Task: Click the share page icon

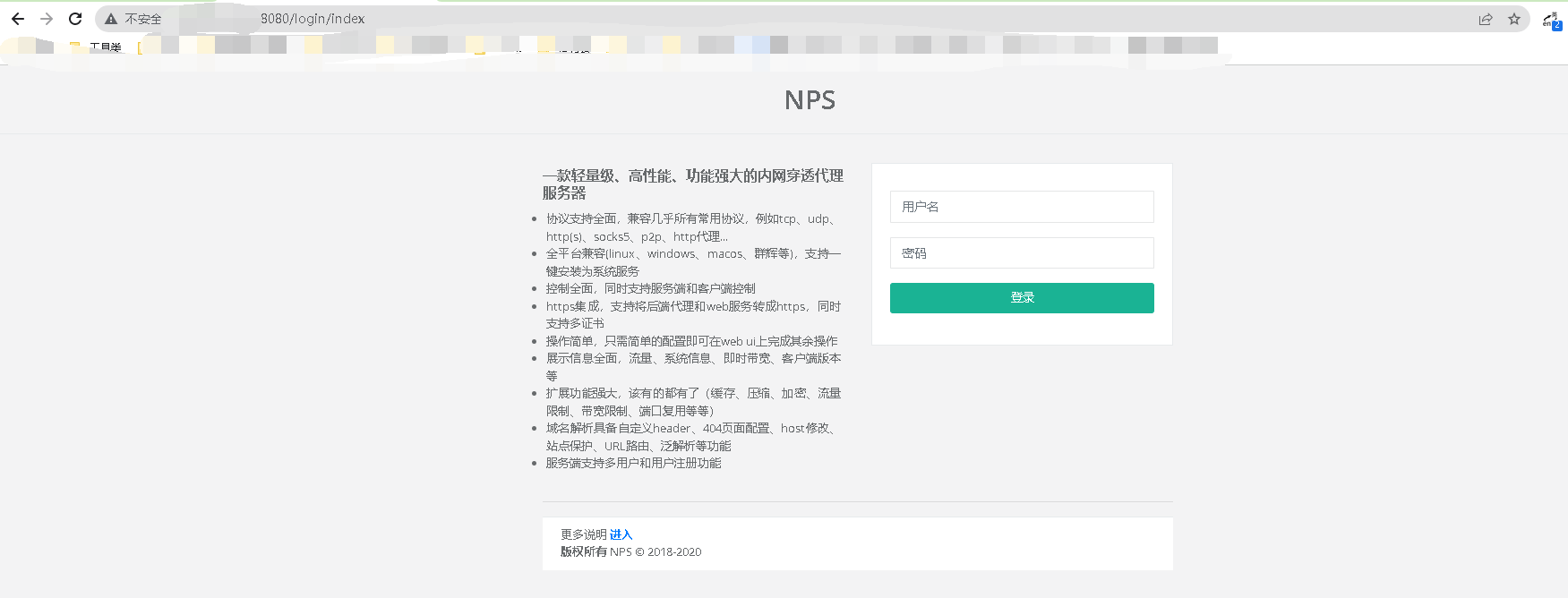Action: [x=1486, y=19]
